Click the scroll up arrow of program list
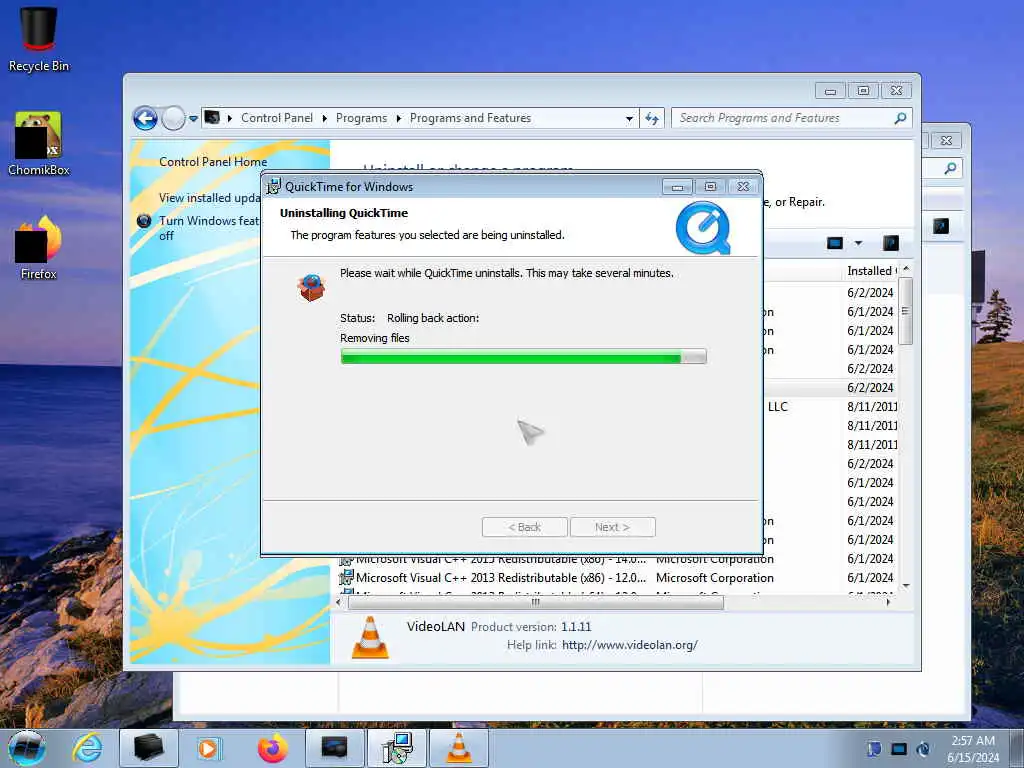1024x768 pixels. 905,269
